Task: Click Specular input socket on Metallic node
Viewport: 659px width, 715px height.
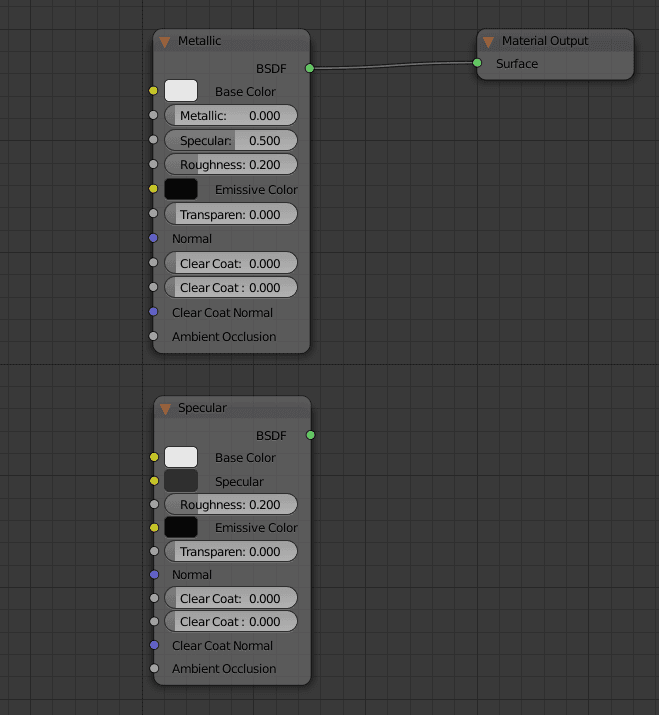Action: click(x=153, y=140)
